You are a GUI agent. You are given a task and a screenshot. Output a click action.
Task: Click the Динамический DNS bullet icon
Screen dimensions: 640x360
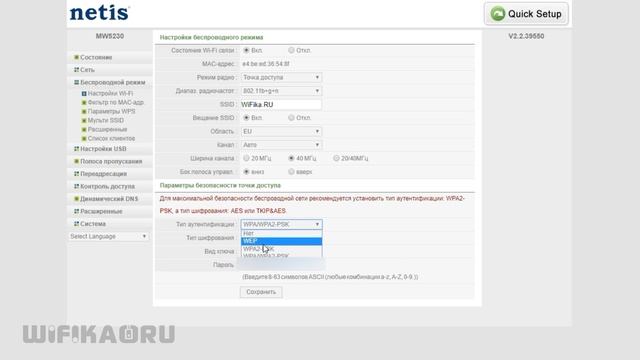click(76, 199)
